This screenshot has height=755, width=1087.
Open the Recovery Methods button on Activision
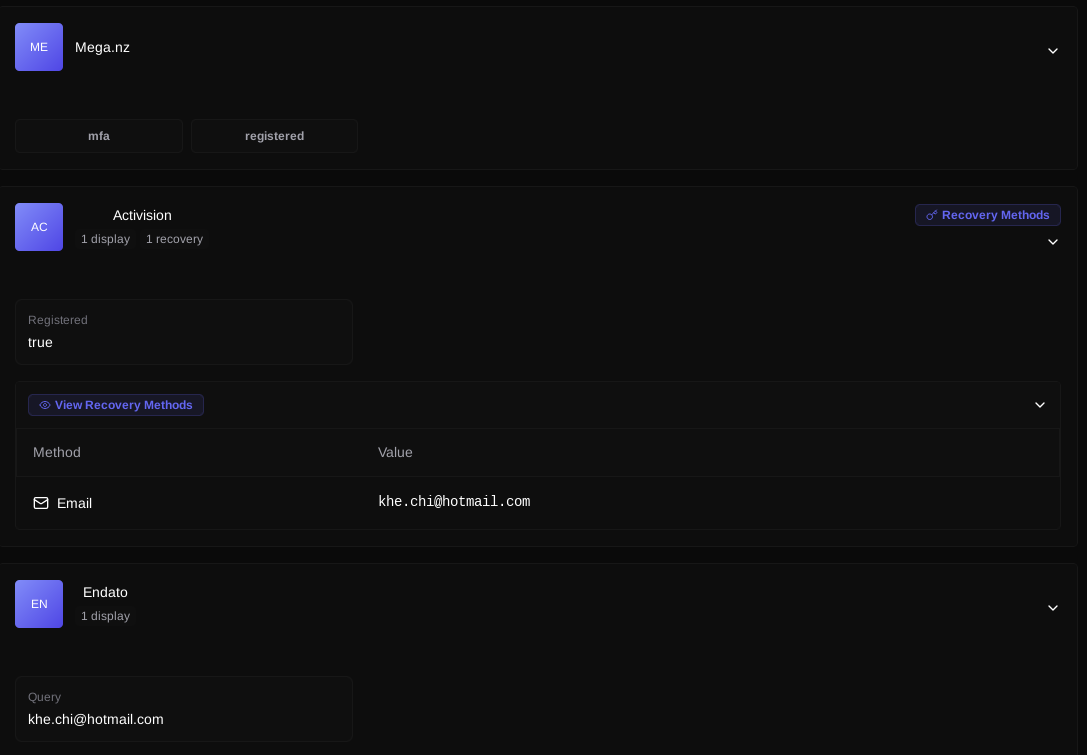[987, 215]
